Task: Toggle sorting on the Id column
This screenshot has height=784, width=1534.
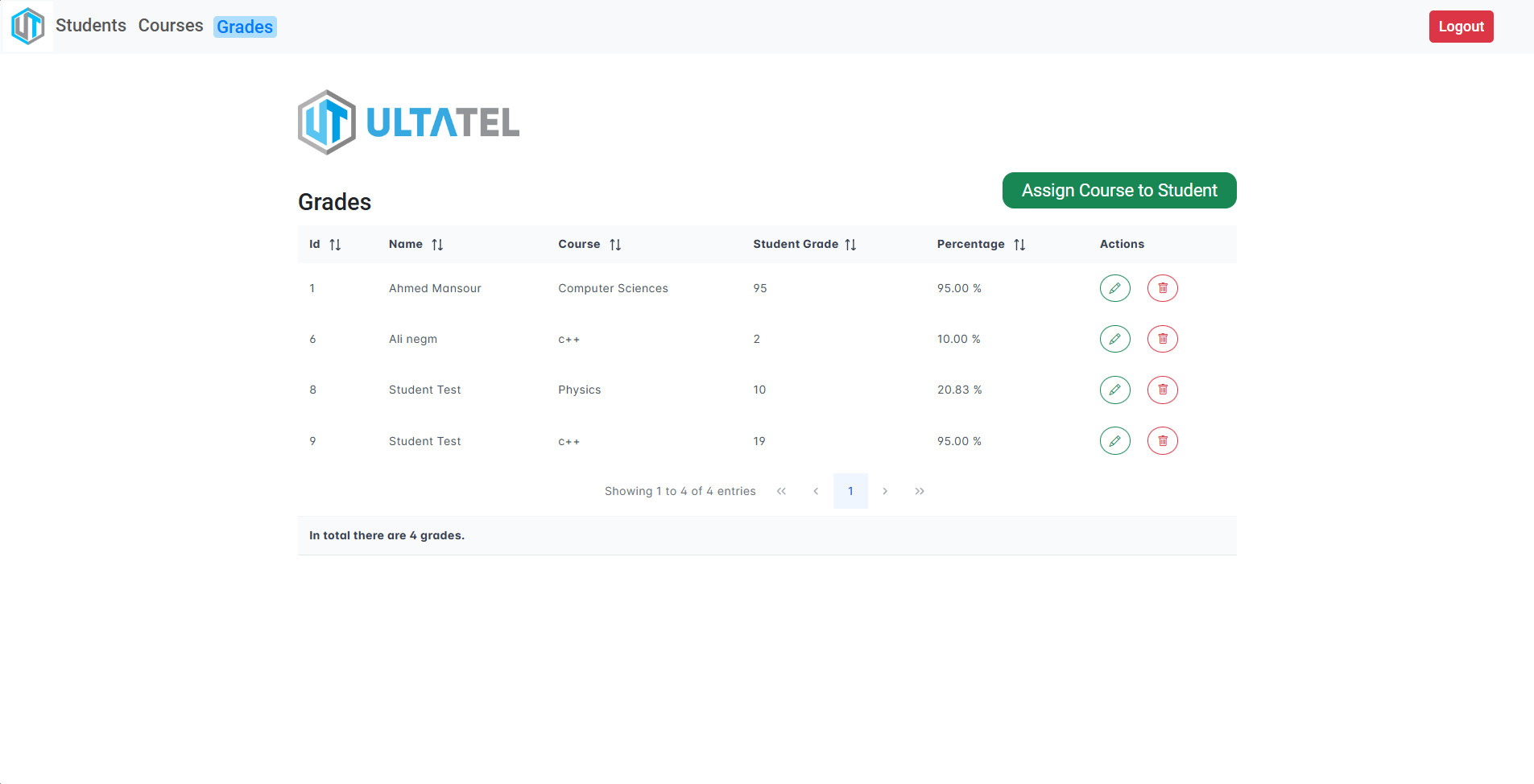Action: [x=336, y=244]
